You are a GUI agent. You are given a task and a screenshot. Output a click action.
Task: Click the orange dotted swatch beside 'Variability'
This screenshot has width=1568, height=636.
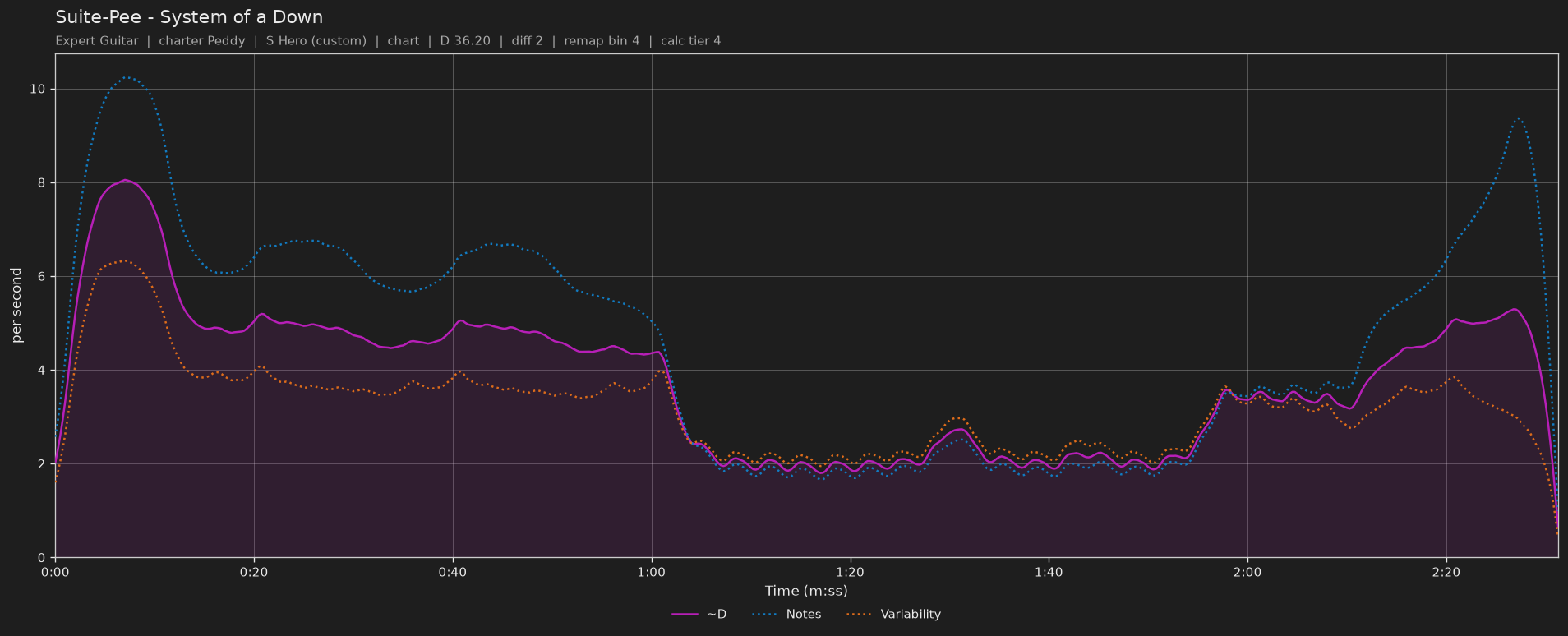(x=859, y=615)
